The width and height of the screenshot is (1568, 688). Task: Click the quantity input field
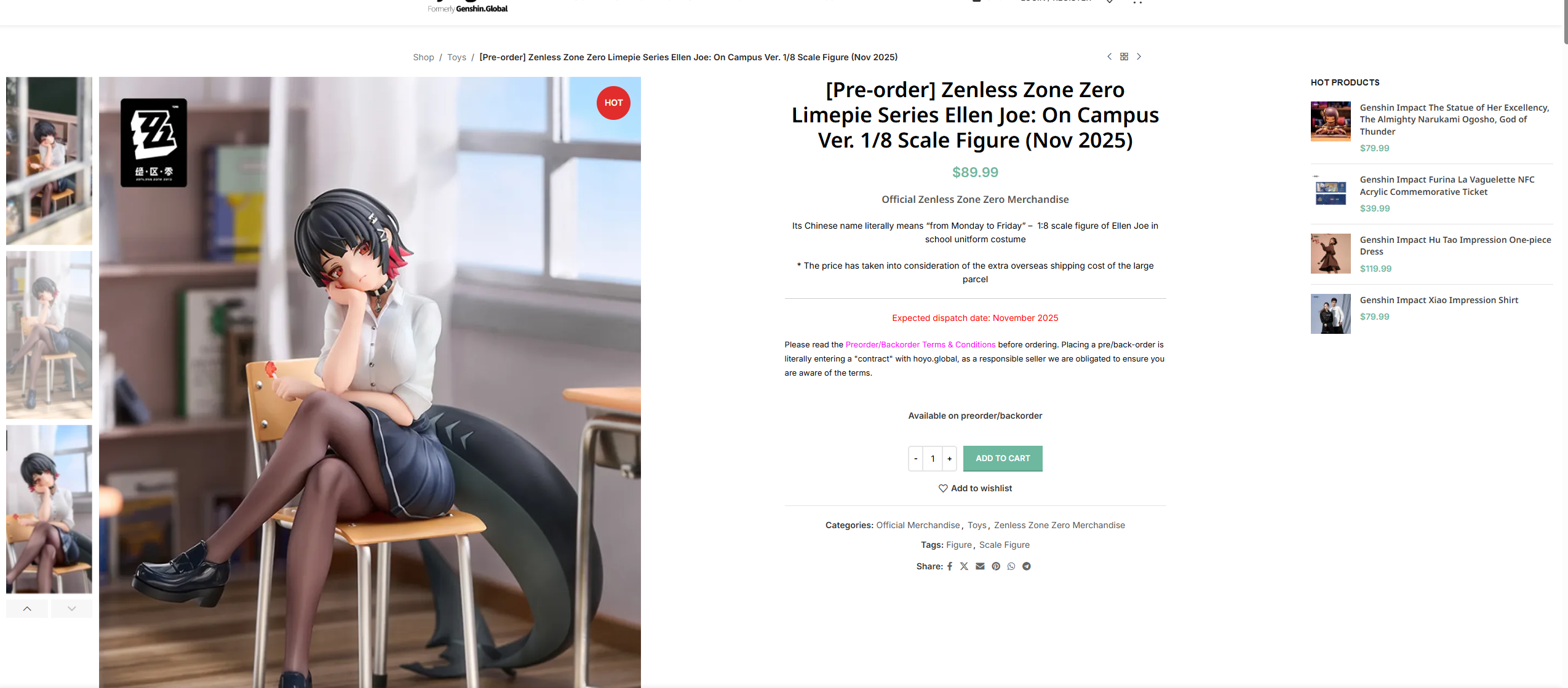coord(933,459)
